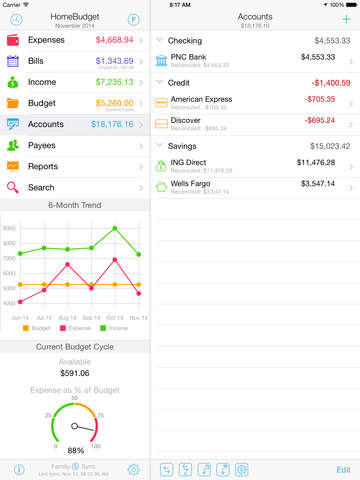Select the Reports chart icon

(x=13, y=166)
